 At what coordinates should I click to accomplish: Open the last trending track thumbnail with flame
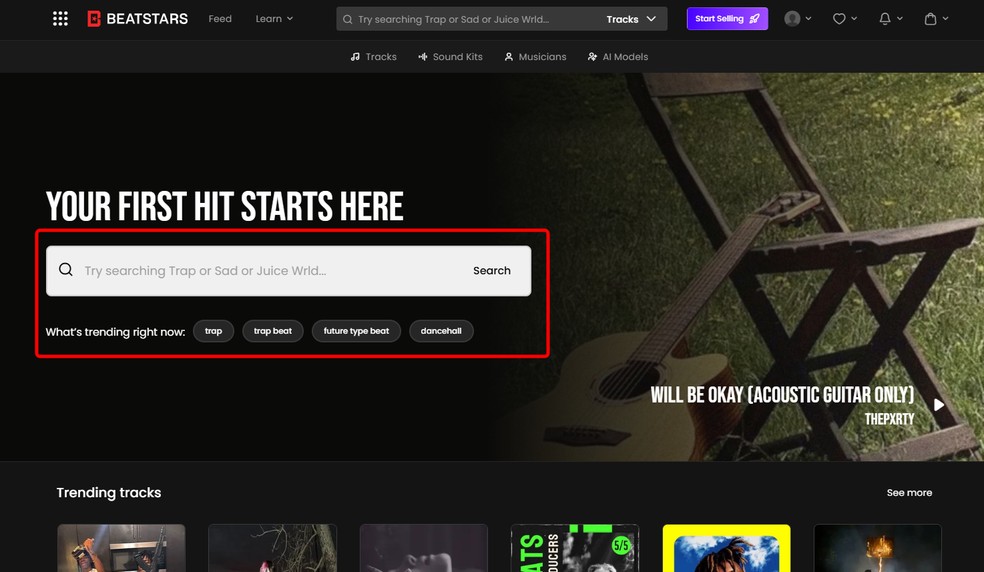(877, 548)
